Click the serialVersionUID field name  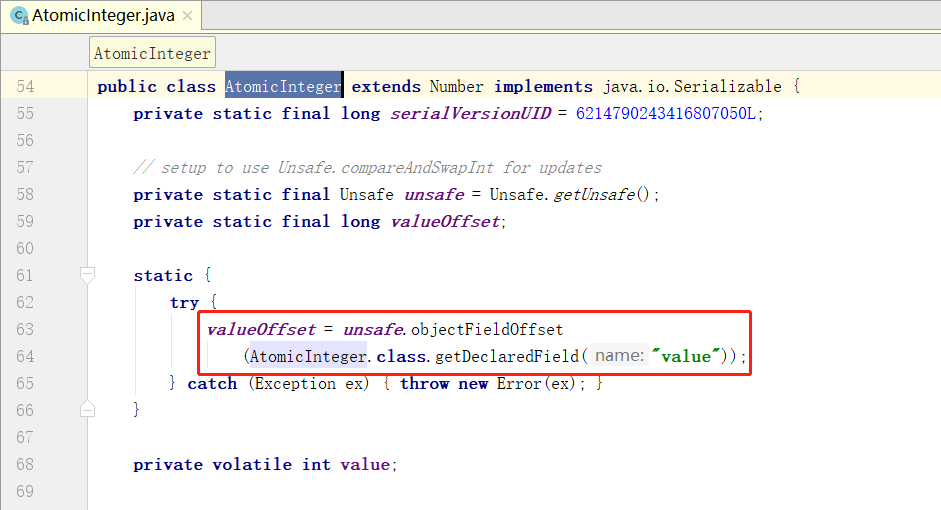tap(470, 113)
